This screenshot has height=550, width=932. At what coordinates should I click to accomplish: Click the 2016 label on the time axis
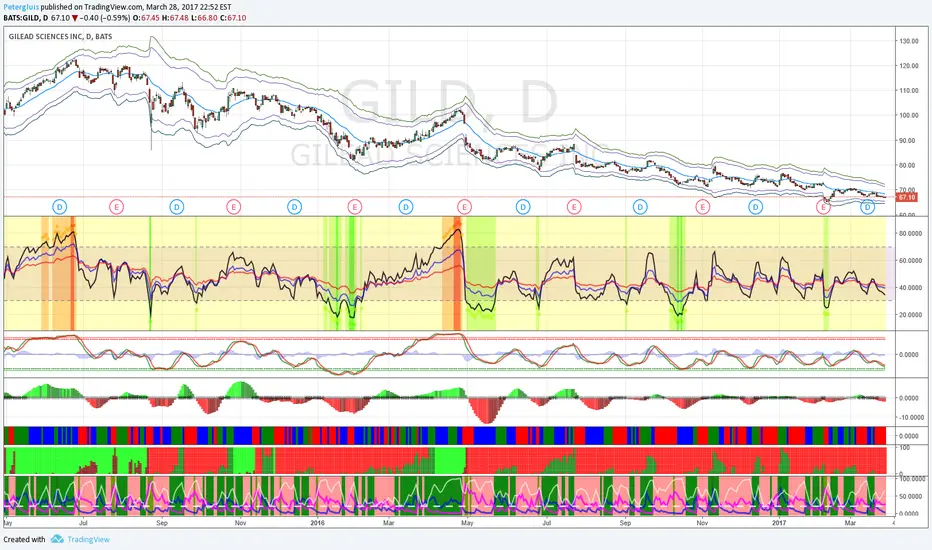(318, 523)
